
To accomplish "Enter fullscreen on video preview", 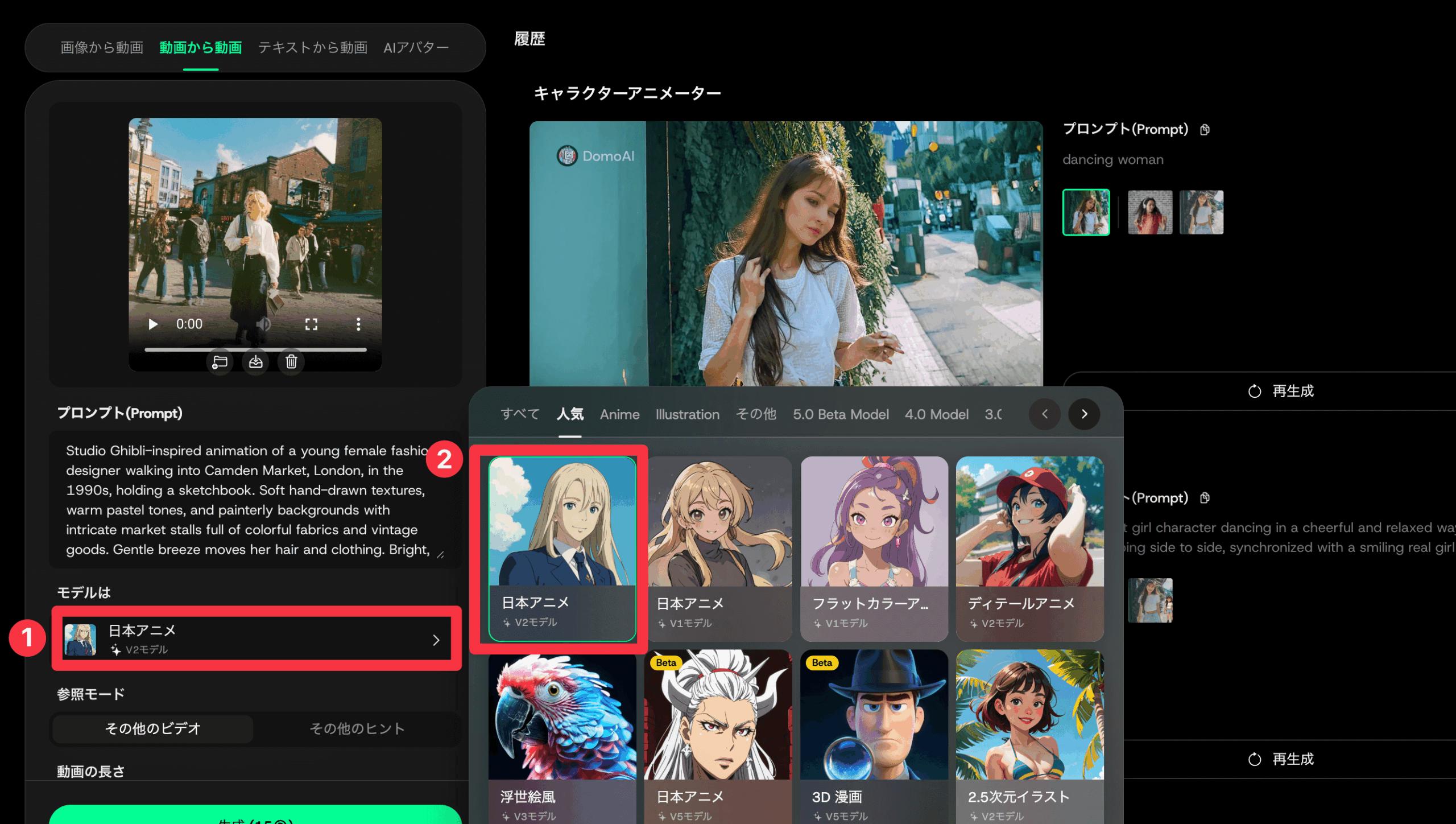I will [x=311, y=324].
